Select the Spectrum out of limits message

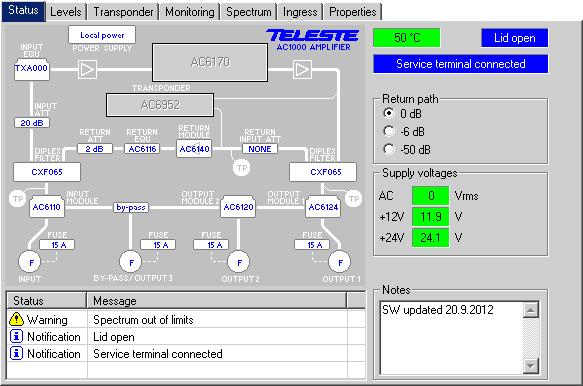pyautogui.click(x=143, y=320)
